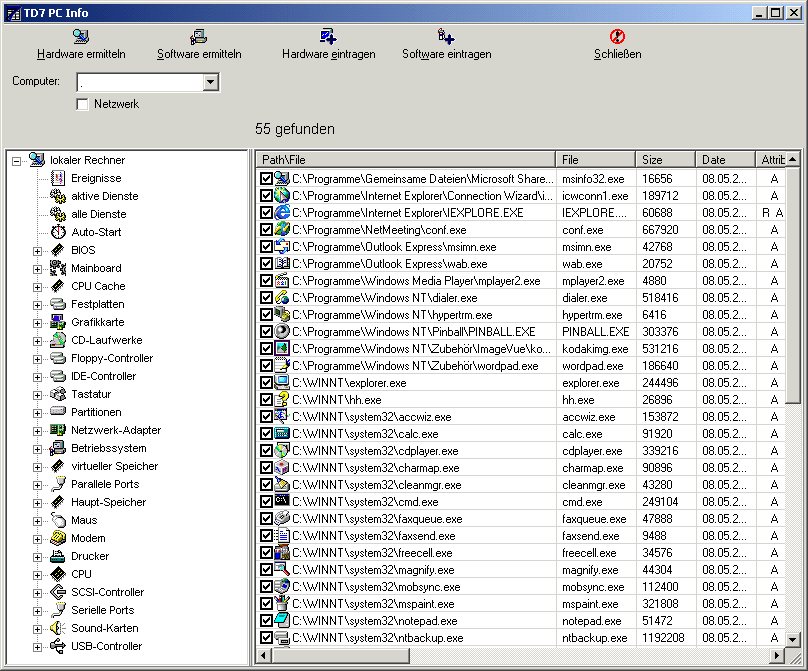Expand the BIOS tree node
808x671 pixels.
pyautogui.click(x=38, y=250)
